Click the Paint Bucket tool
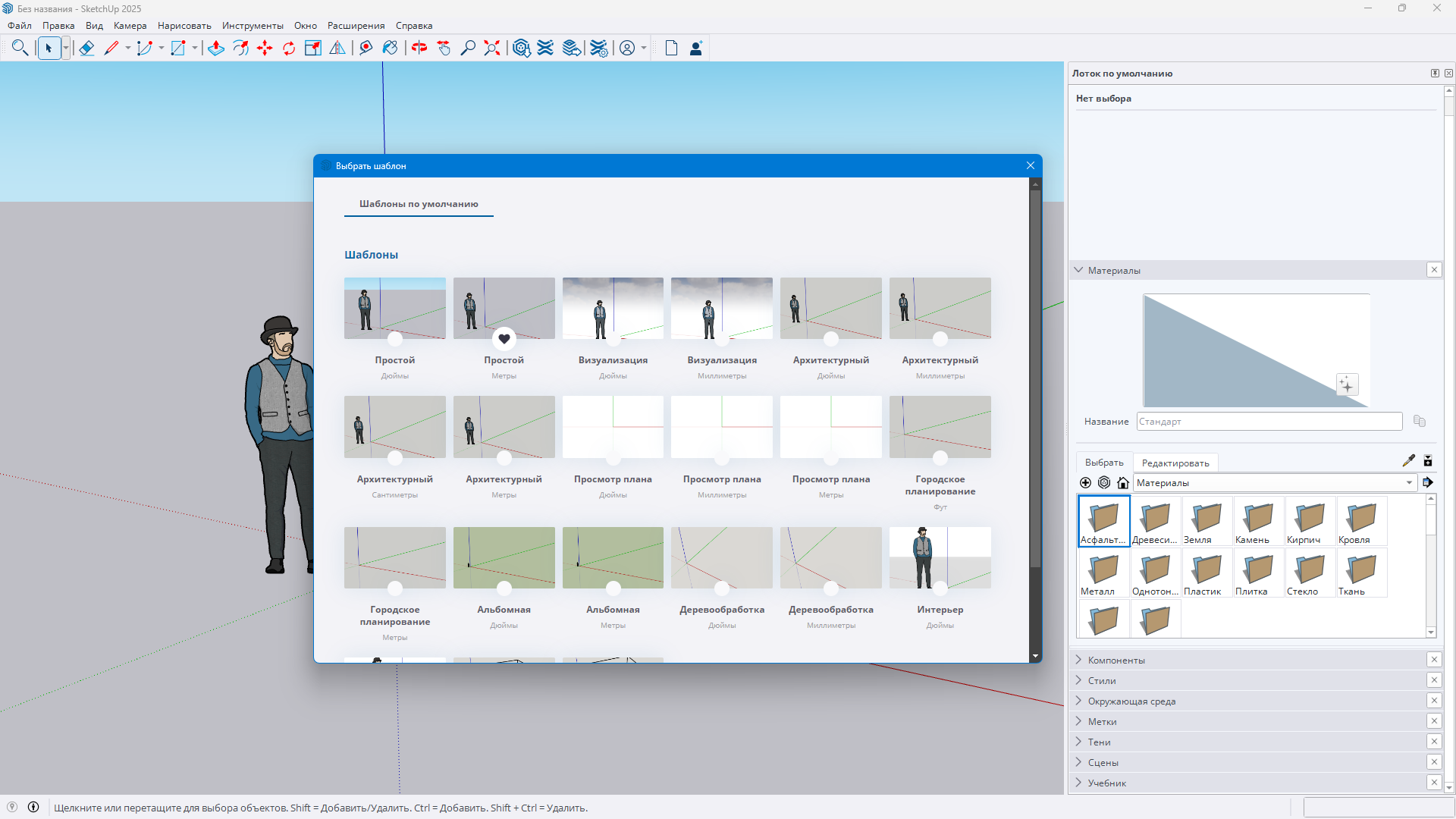The image size is (1456, 819). click(390, 49)
